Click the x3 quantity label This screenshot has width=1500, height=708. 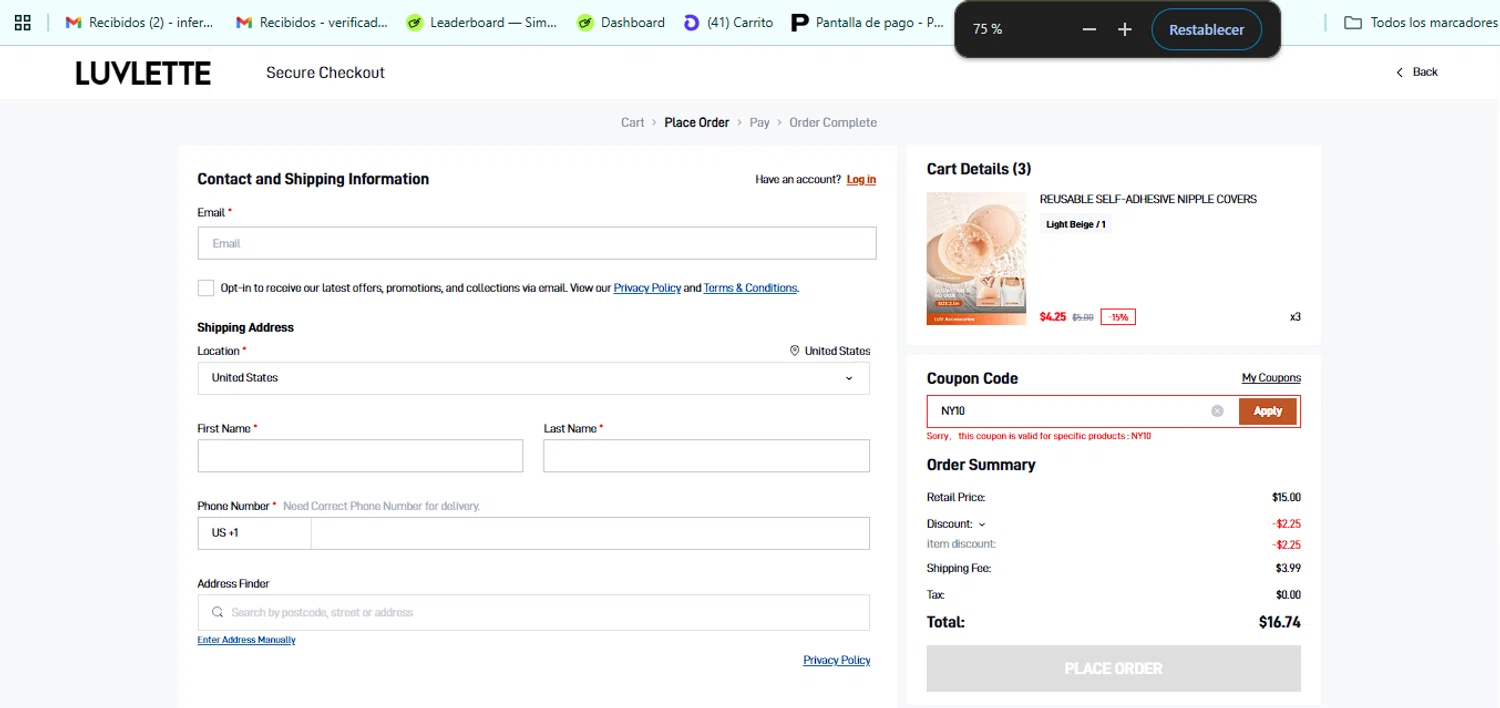tap(1295, 317)
